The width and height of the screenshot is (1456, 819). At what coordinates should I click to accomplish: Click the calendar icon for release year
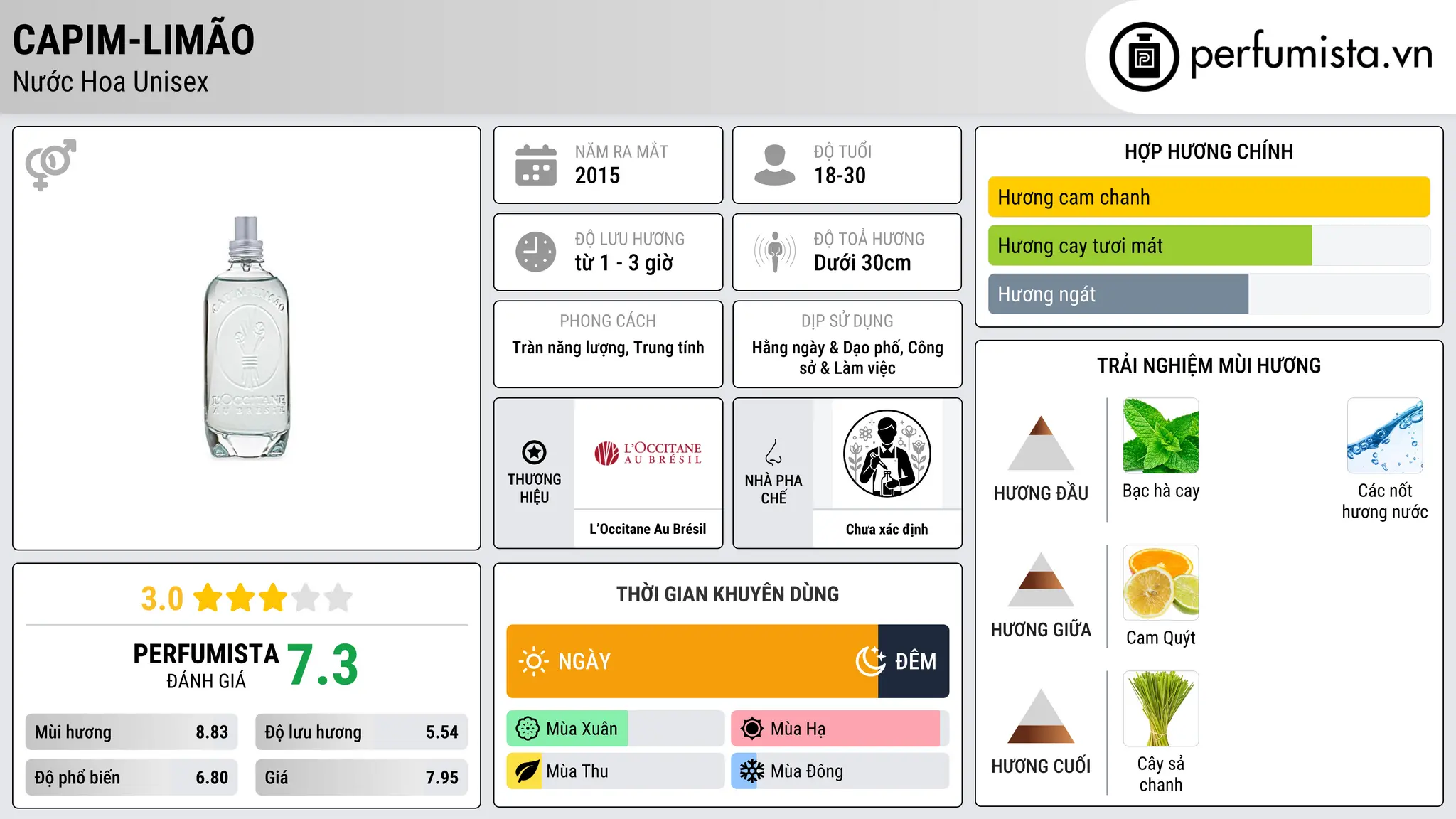(536, 165)
